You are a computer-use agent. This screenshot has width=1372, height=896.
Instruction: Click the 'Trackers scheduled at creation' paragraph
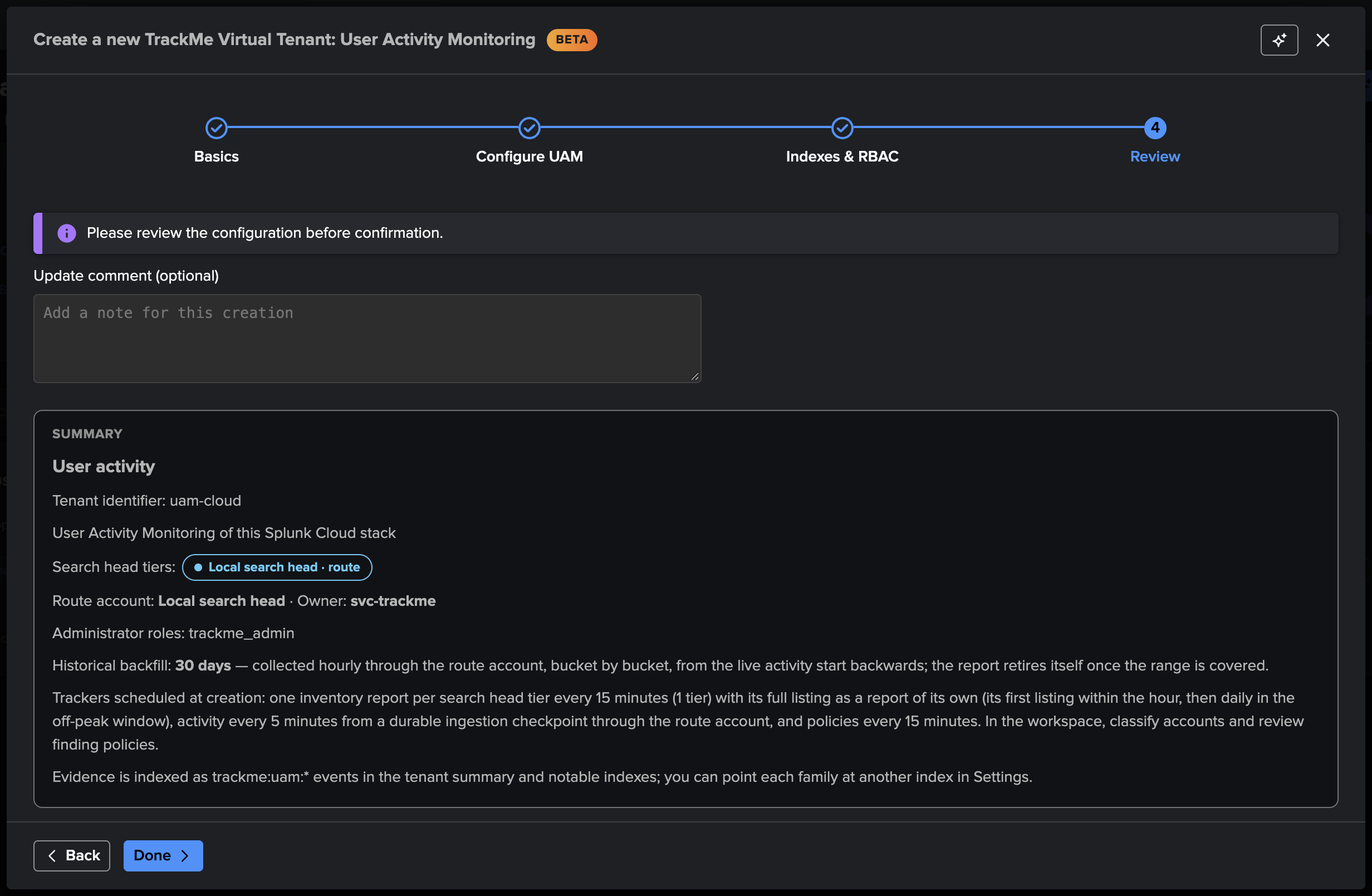coord(678,721)
